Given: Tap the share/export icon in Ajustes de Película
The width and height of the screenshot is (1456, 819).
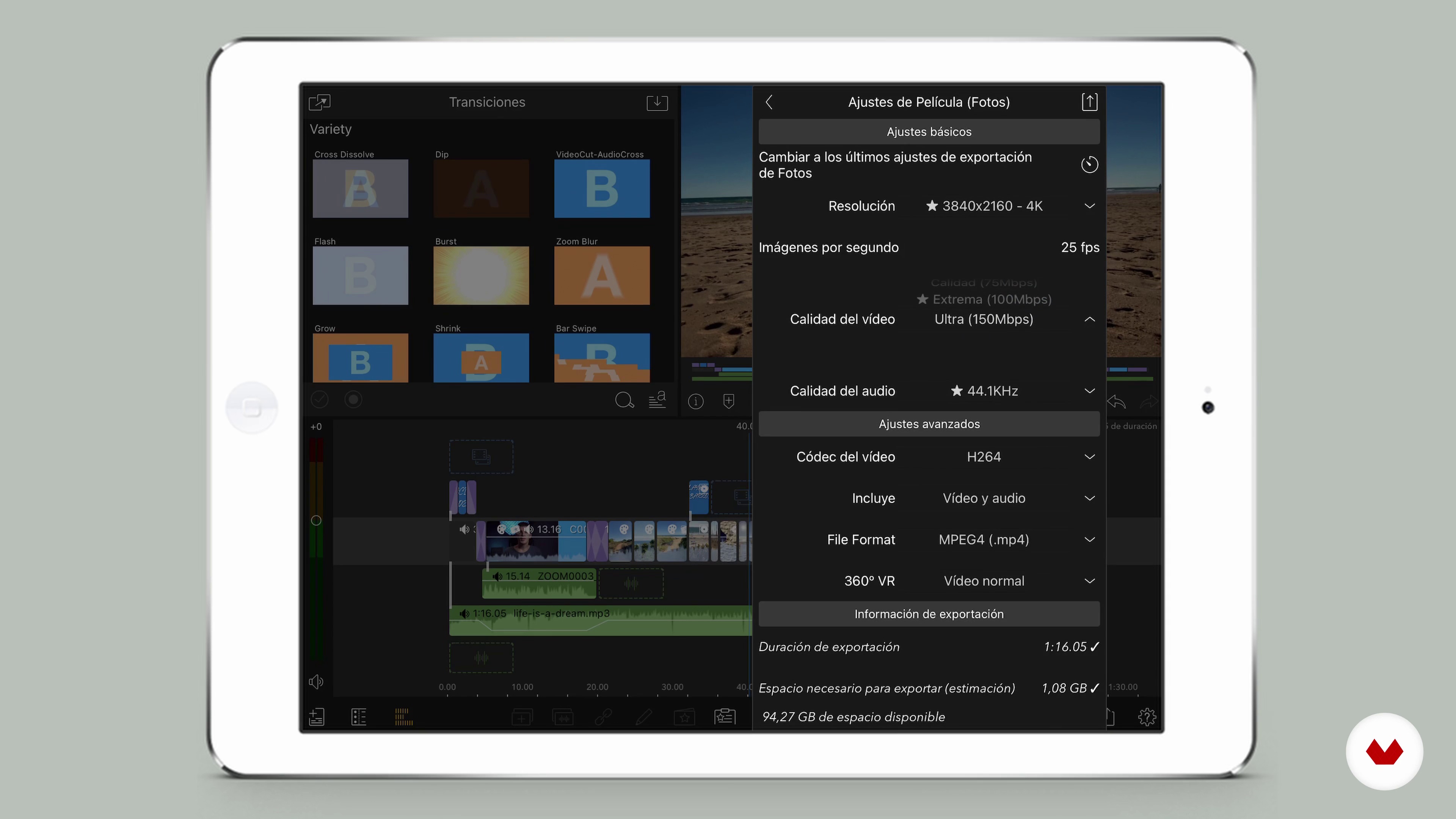Looking at the screenshot, I should click(1089, 102).
